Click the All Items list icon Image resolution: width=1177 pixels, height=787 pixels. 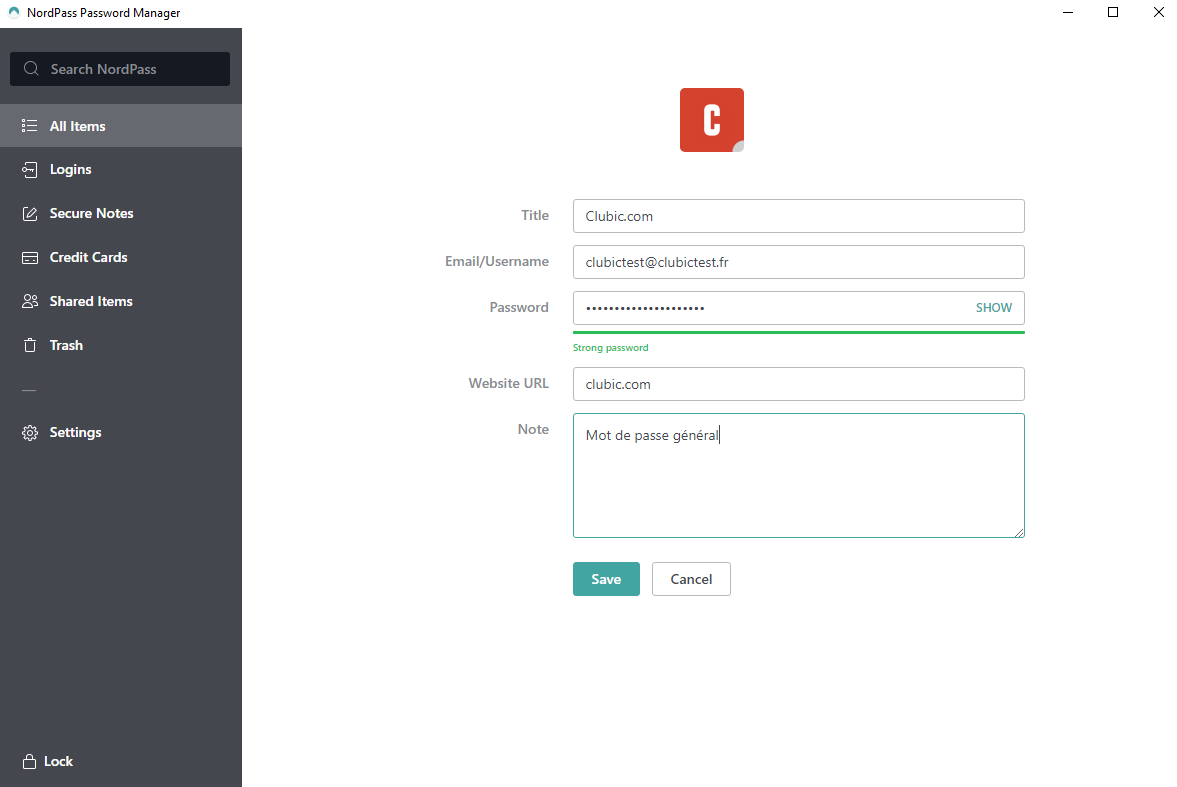click(29, 125)
